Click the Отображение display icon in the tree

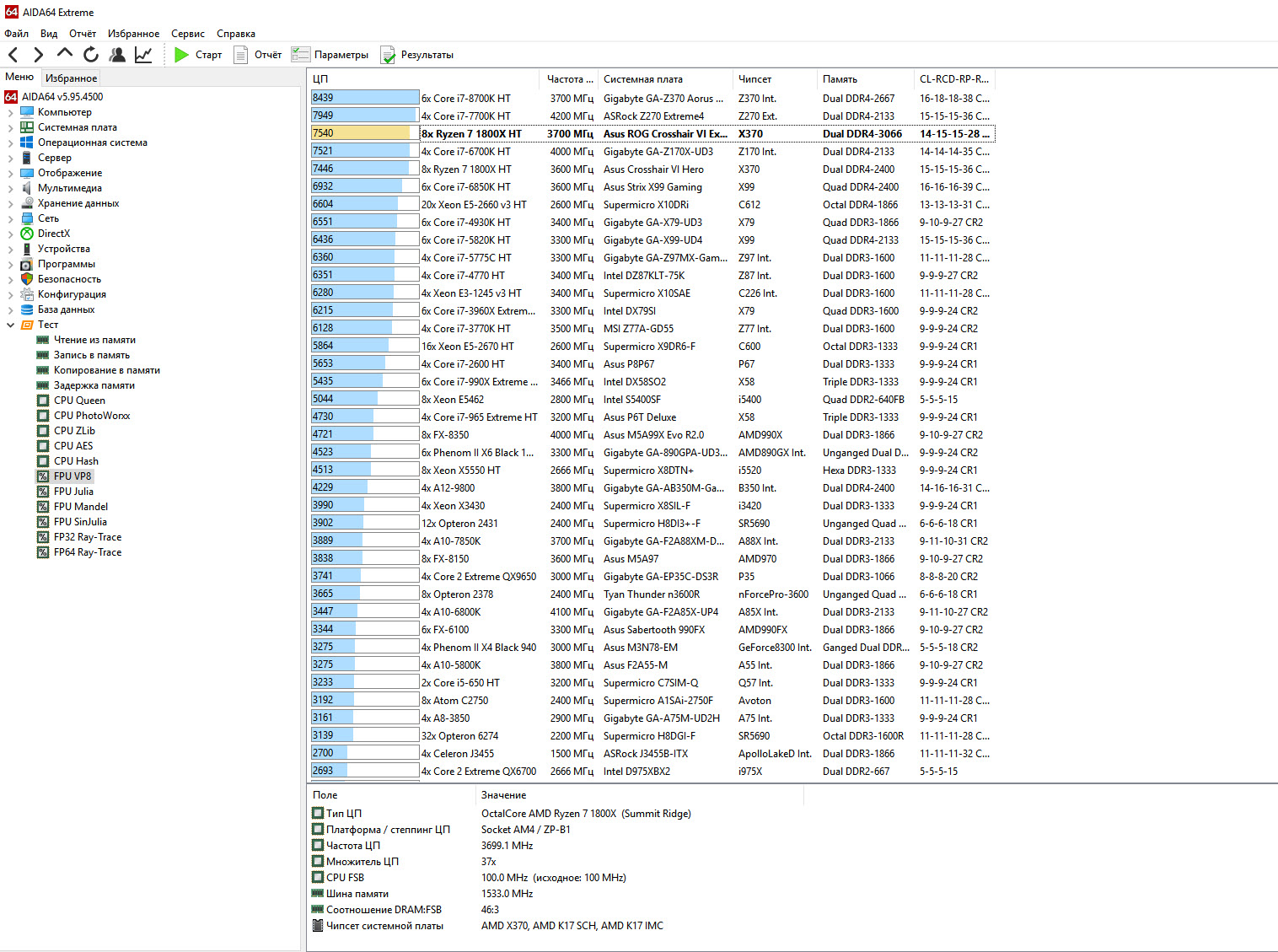(27, 173)
